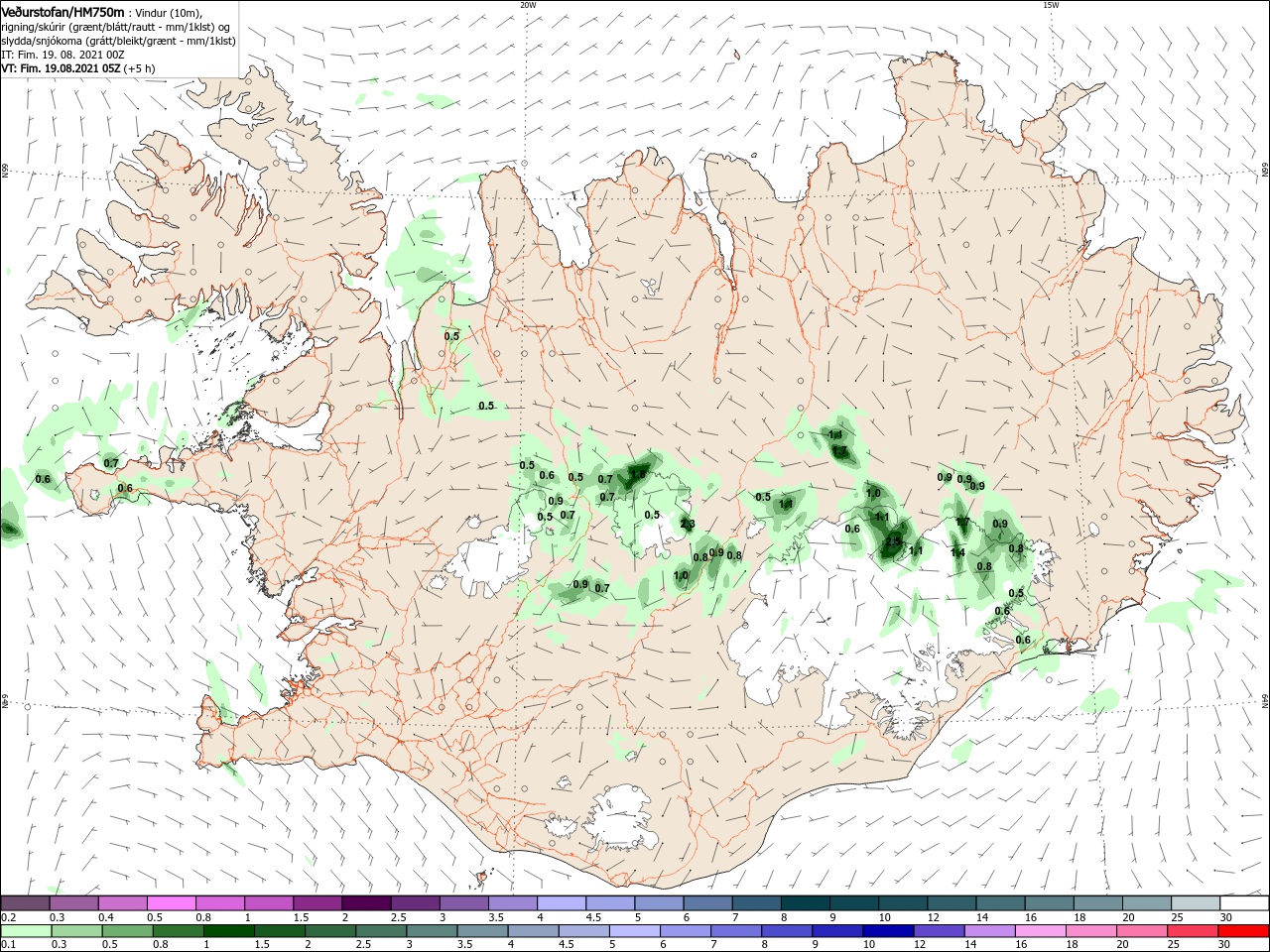
Task: Click the 0.2 label on the purple scale
Action: click(8, 917)
